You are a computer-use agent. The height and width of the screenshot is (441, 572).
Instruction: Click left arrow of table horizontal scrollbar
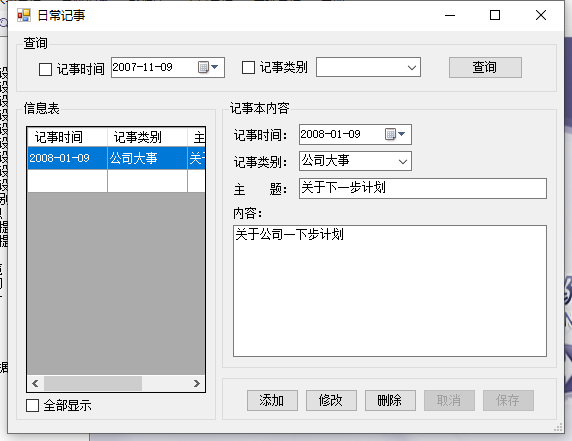pos(35,383)
